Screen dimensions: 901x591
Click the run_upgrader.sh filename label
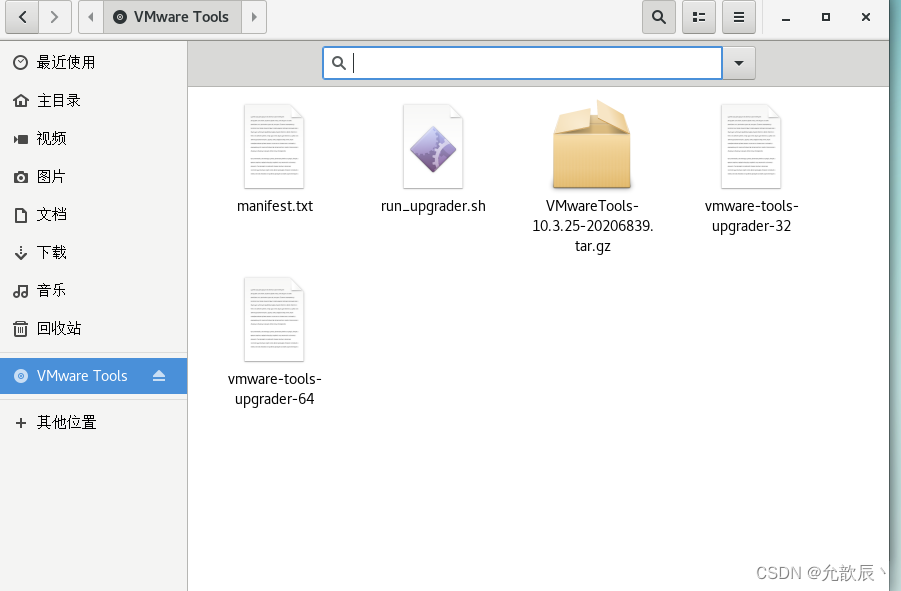433,206
